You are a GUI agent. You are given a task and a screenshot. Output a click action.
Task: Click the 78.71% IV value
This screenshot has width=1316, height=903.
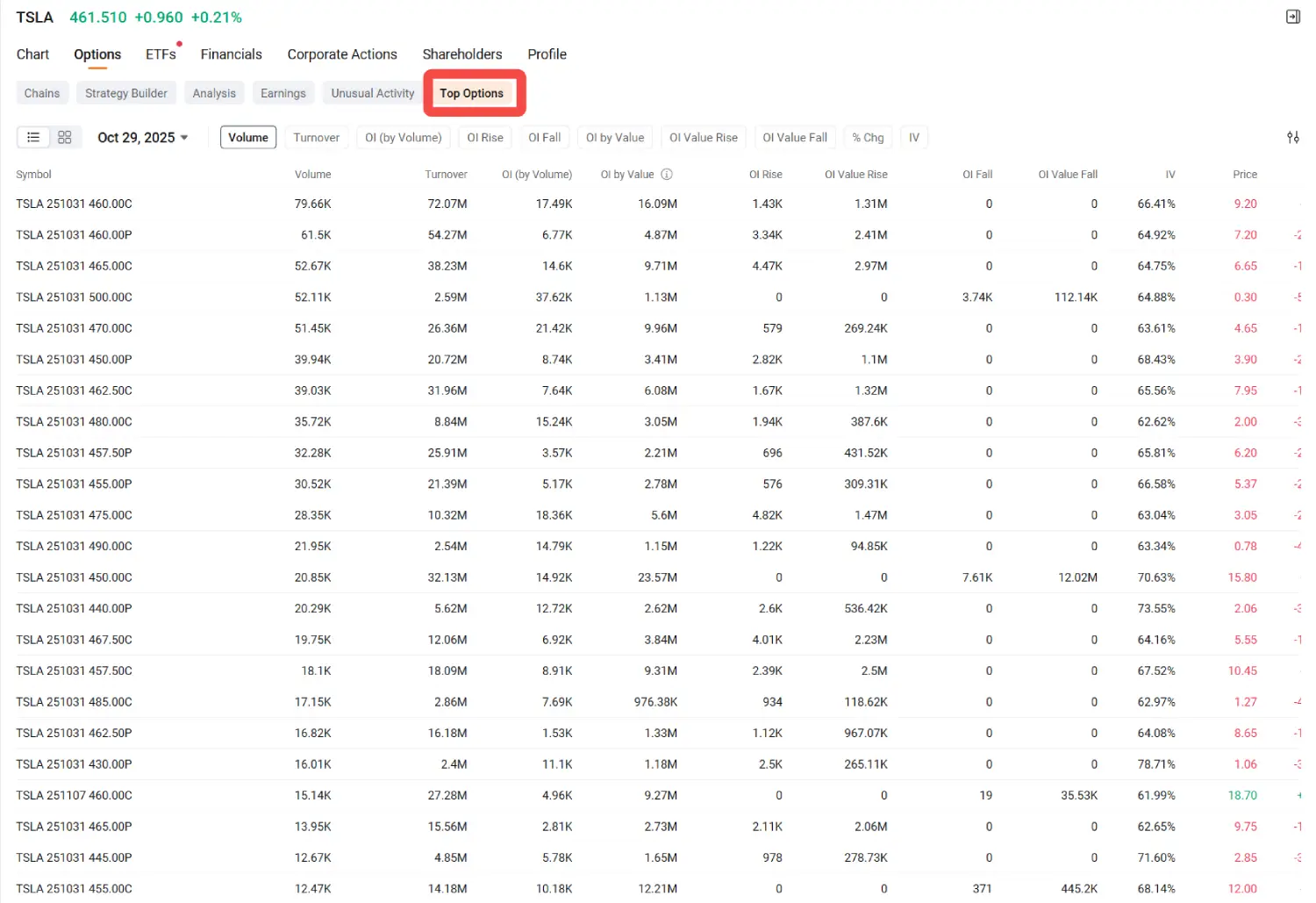pos(1156,764)
